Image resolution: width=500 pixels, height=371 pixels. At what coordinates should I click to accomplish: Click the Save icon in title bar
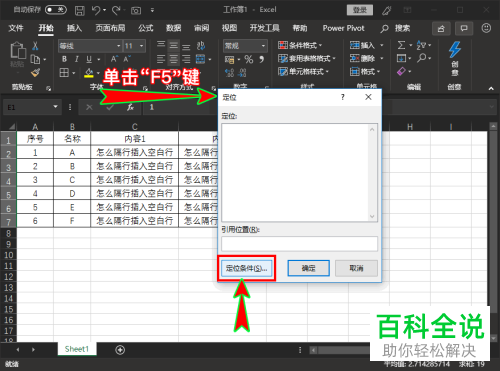coord(79,10)
